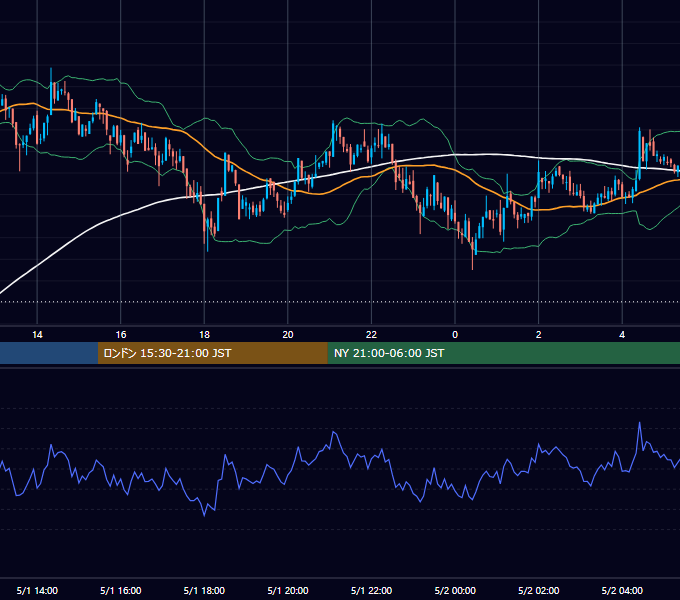Click the 4 hour label on the price chart axis
The height and width of the screenshot is (600, 680).
point(622,335)
